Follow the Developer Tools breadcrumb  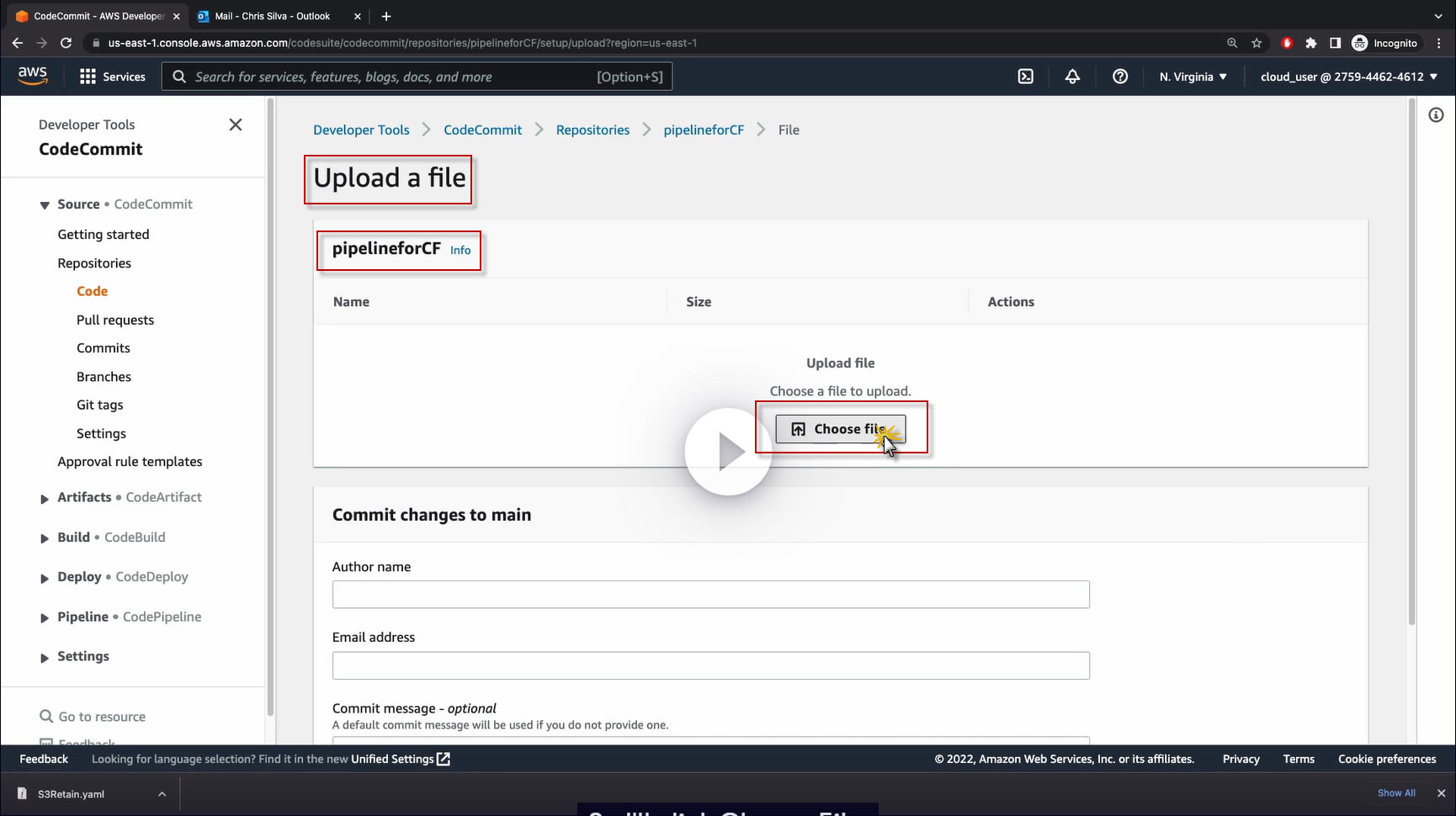tap(362, 130)
